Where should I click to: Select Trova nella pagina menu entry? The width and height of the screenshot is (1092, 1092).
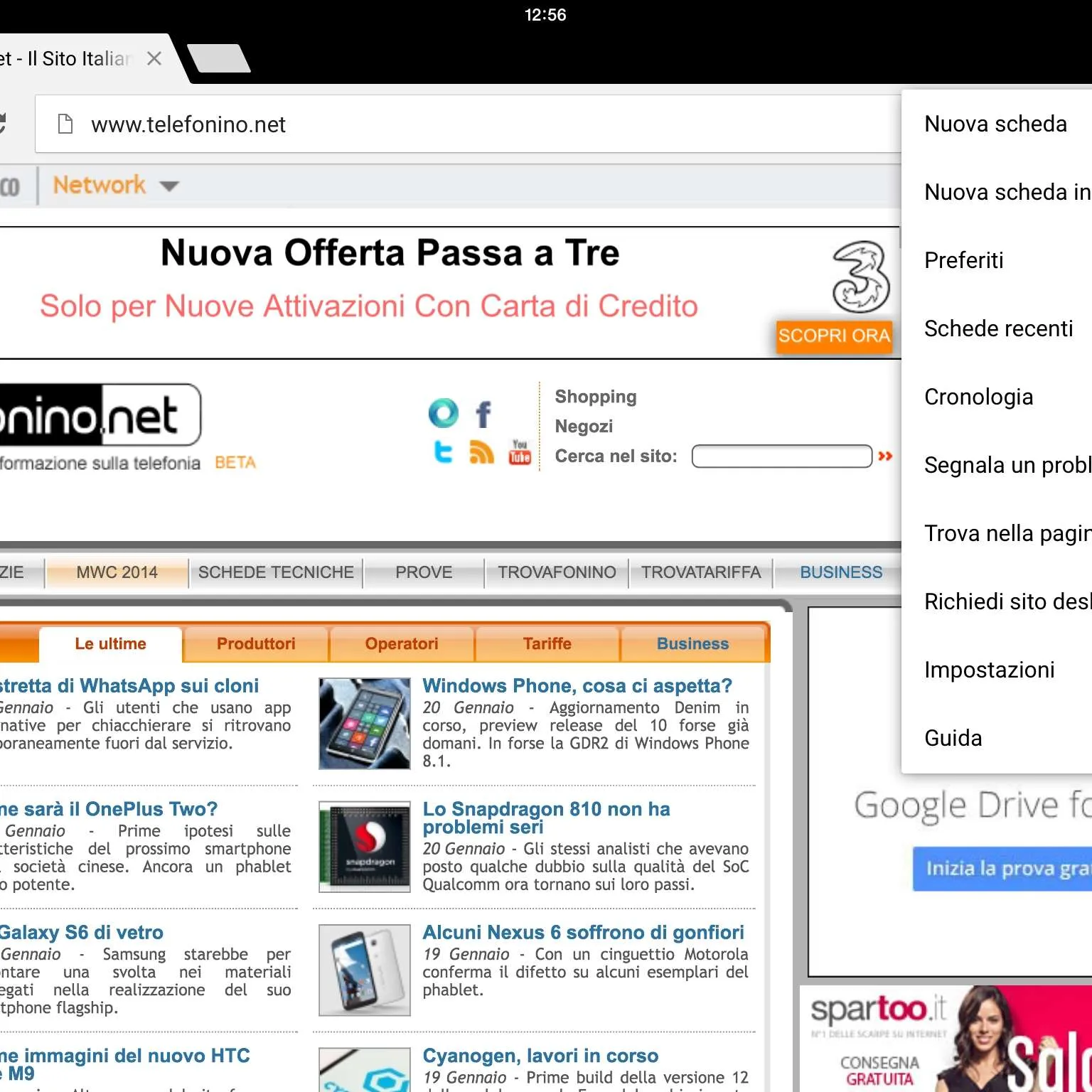(x=997, y=533)
